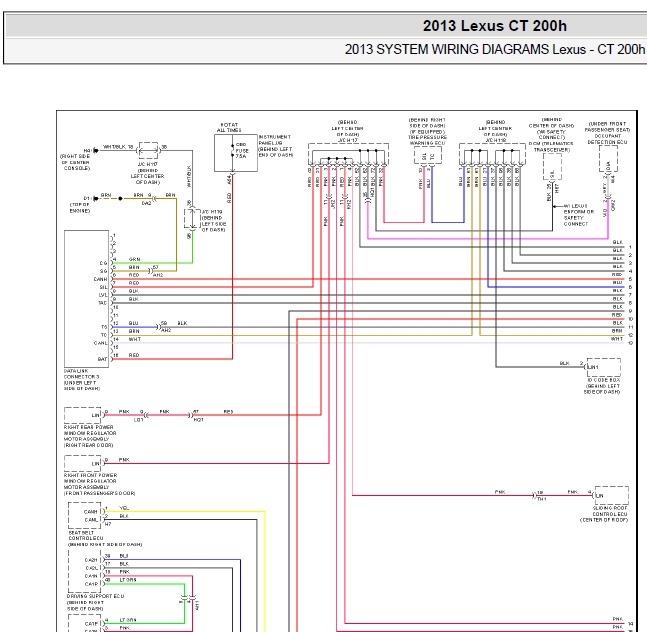Select the "DATA LINK CONNECTOR 3" label
The image size is (647, 632).
81,374
